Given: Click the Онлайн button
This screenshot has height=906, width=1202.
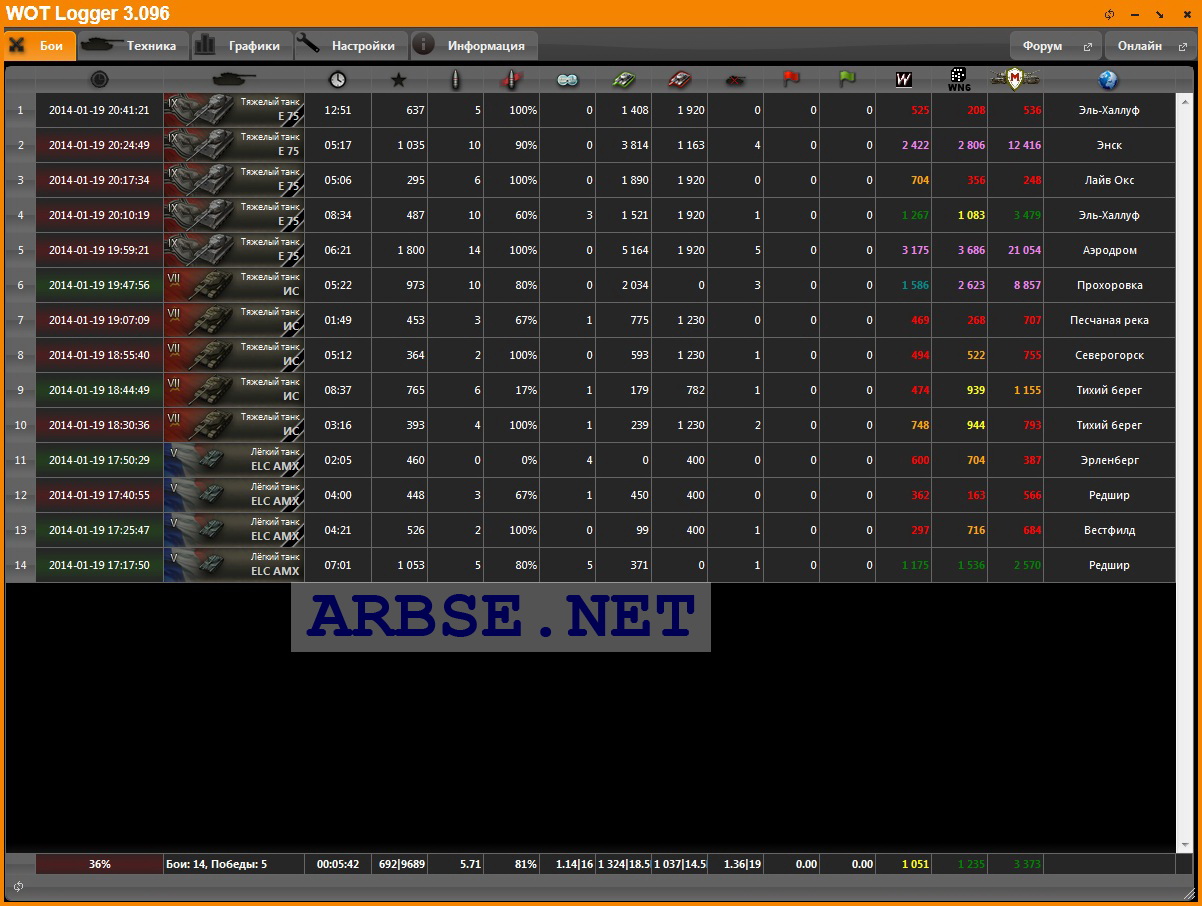Looking at the screenshot, I should pyautogui.click(x=1150, y=46).
